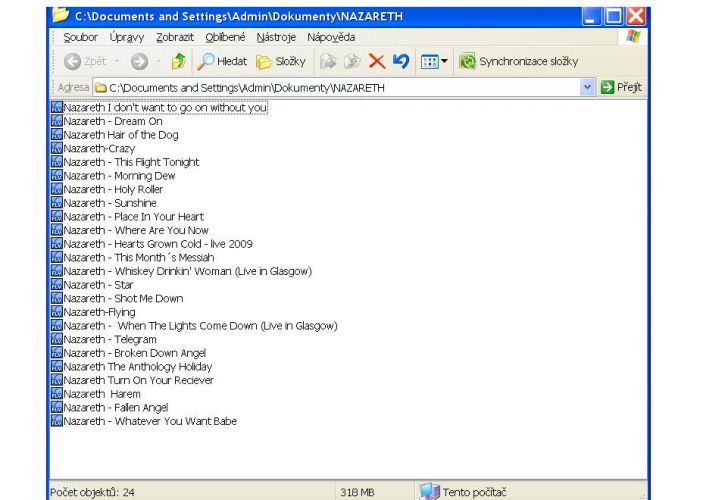Select file 'Nazareth Hair of the Dog'

[x=115, y=135]
